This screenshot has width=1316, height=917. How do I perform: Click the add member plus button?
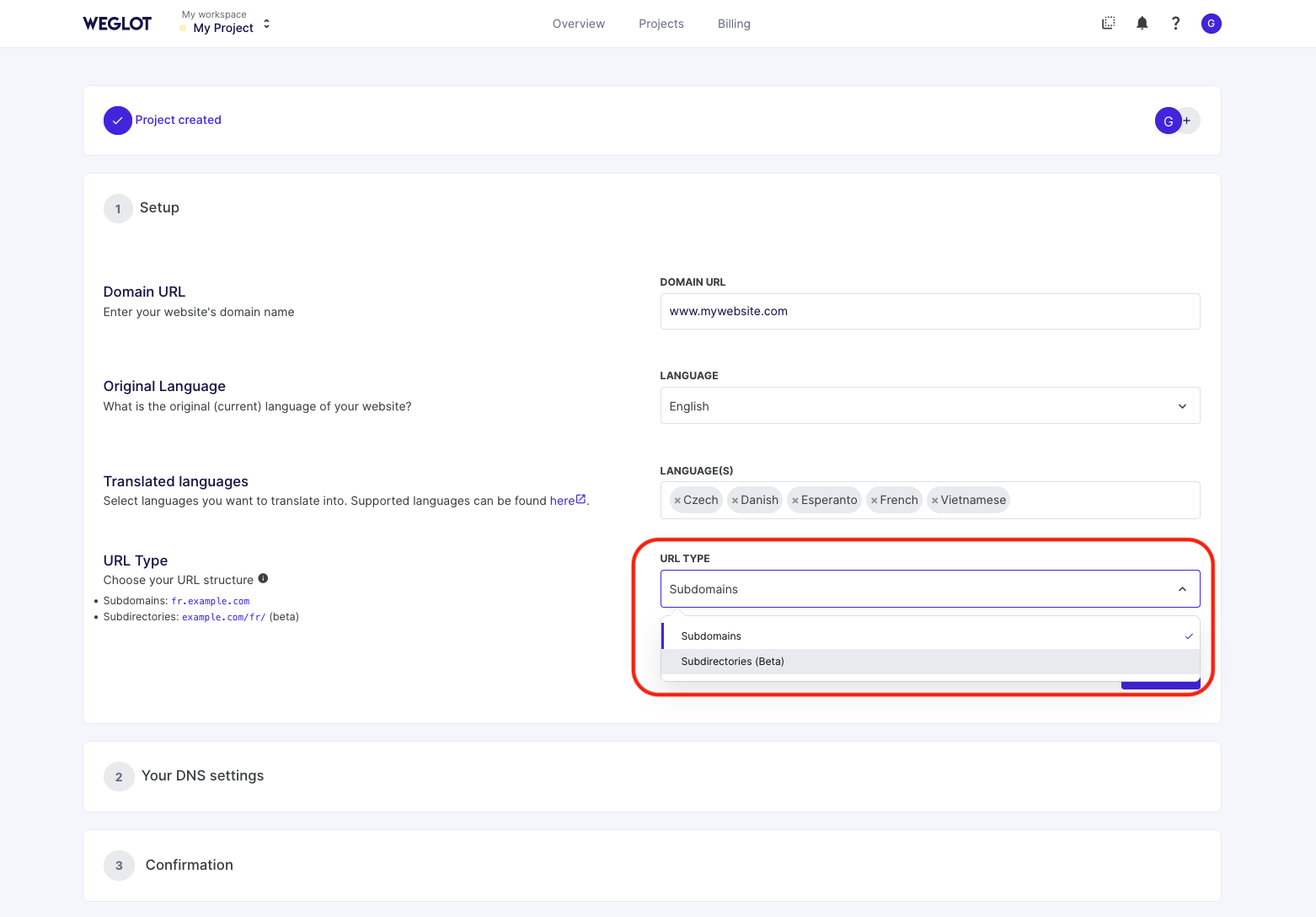1188,121
